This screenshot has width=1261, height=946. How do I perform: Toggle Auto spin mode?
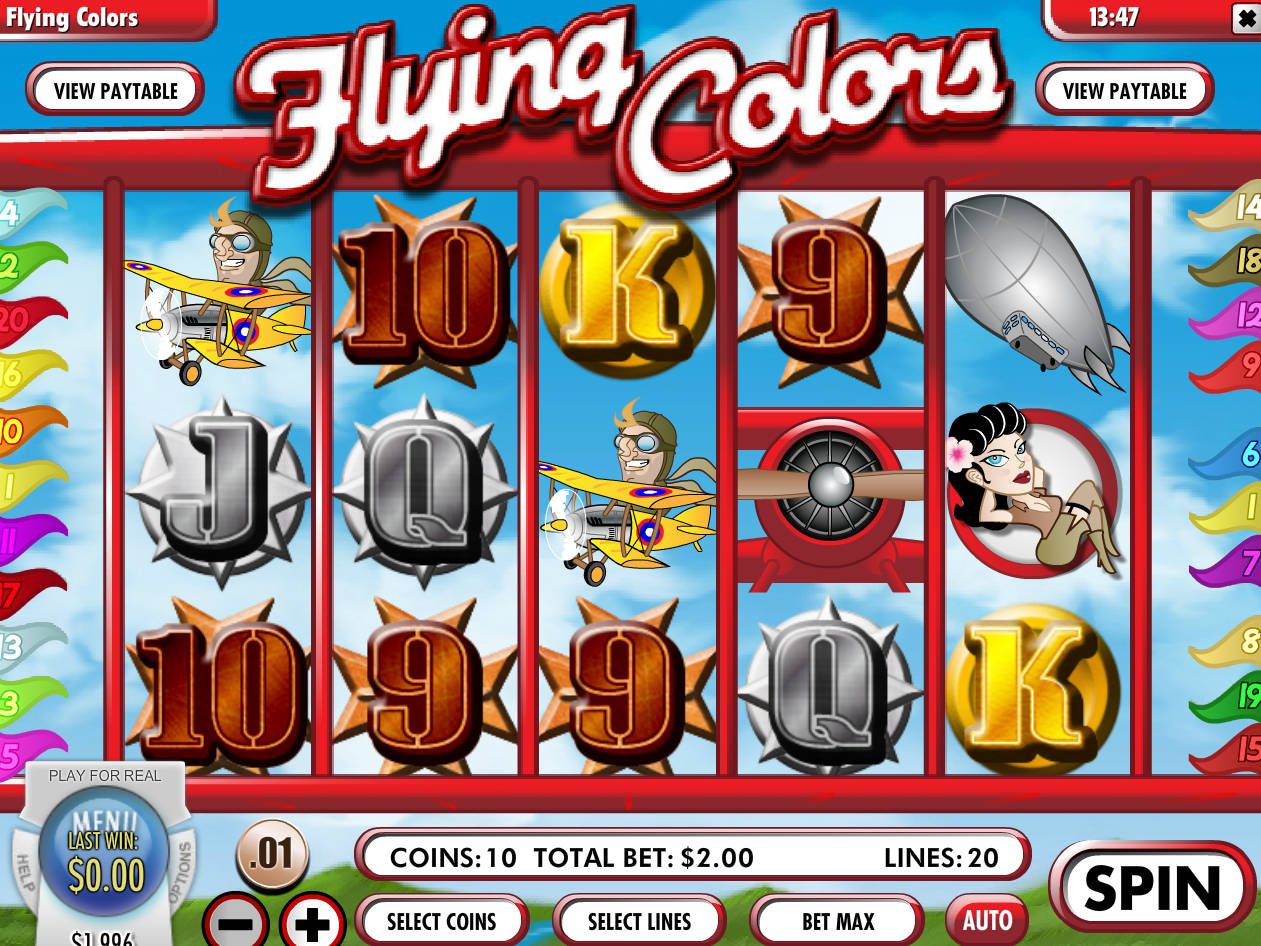click(987, 920)
